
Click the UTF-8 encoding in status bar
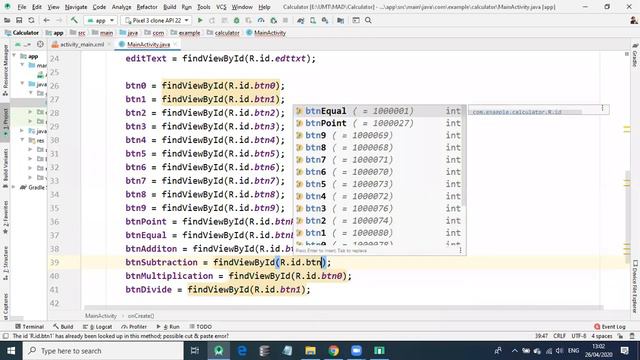579,336
